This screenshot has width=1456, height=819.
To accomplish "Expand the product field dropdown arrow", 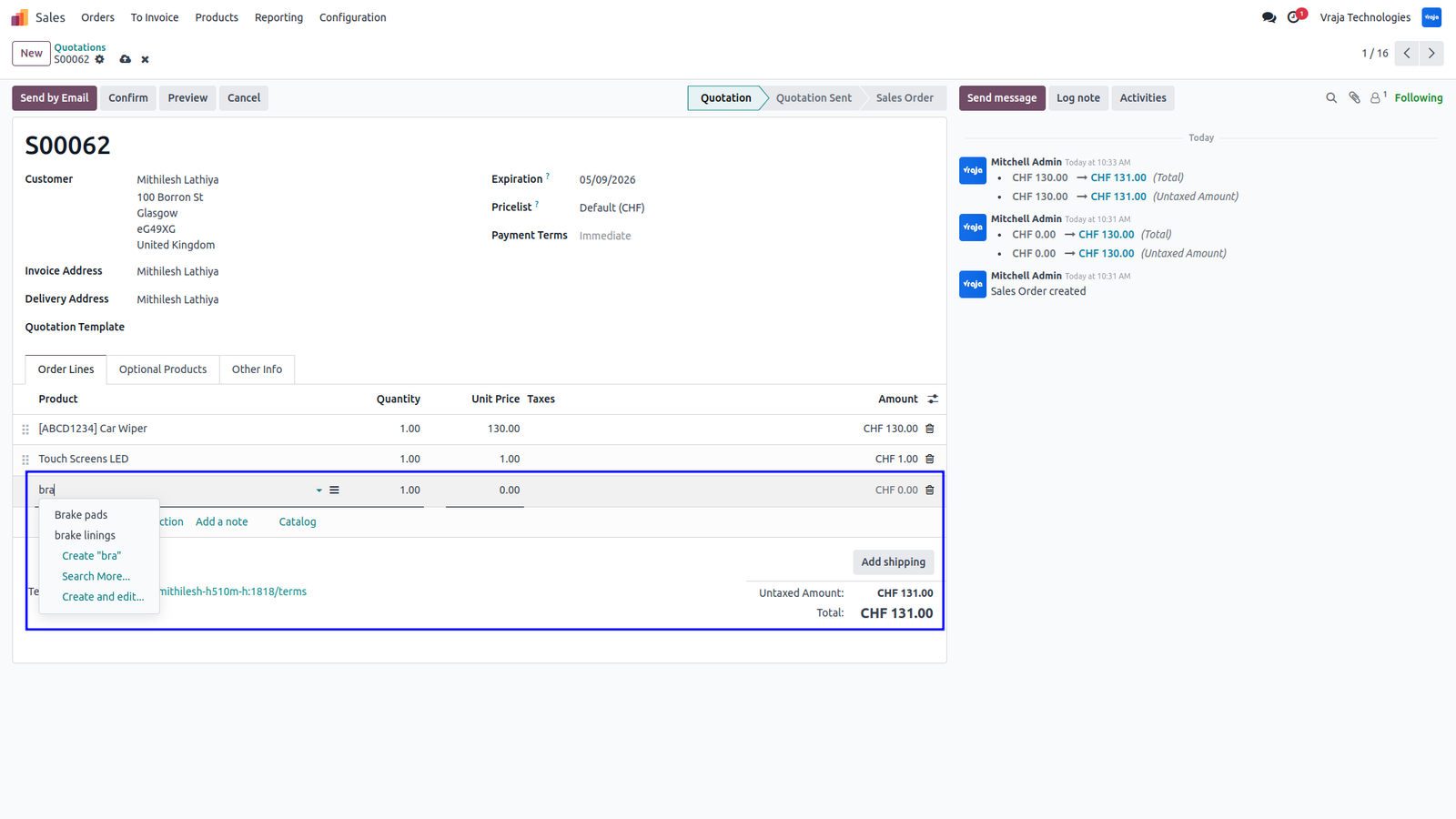I will coord(319,490).
